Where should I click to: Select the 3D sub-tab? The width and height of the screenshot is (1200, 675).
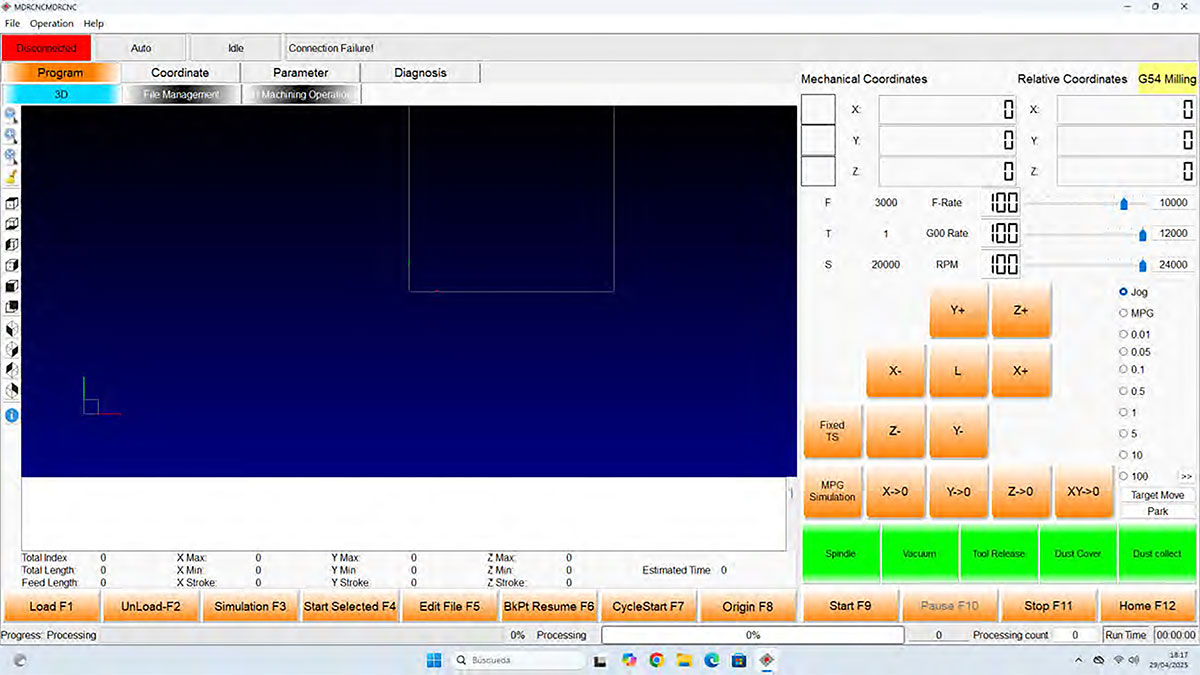coord(60,95)
